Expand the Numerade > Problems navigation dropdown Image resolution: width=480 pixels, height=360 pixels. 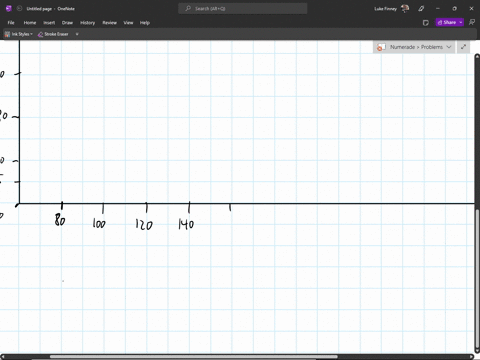pos(449,47)
